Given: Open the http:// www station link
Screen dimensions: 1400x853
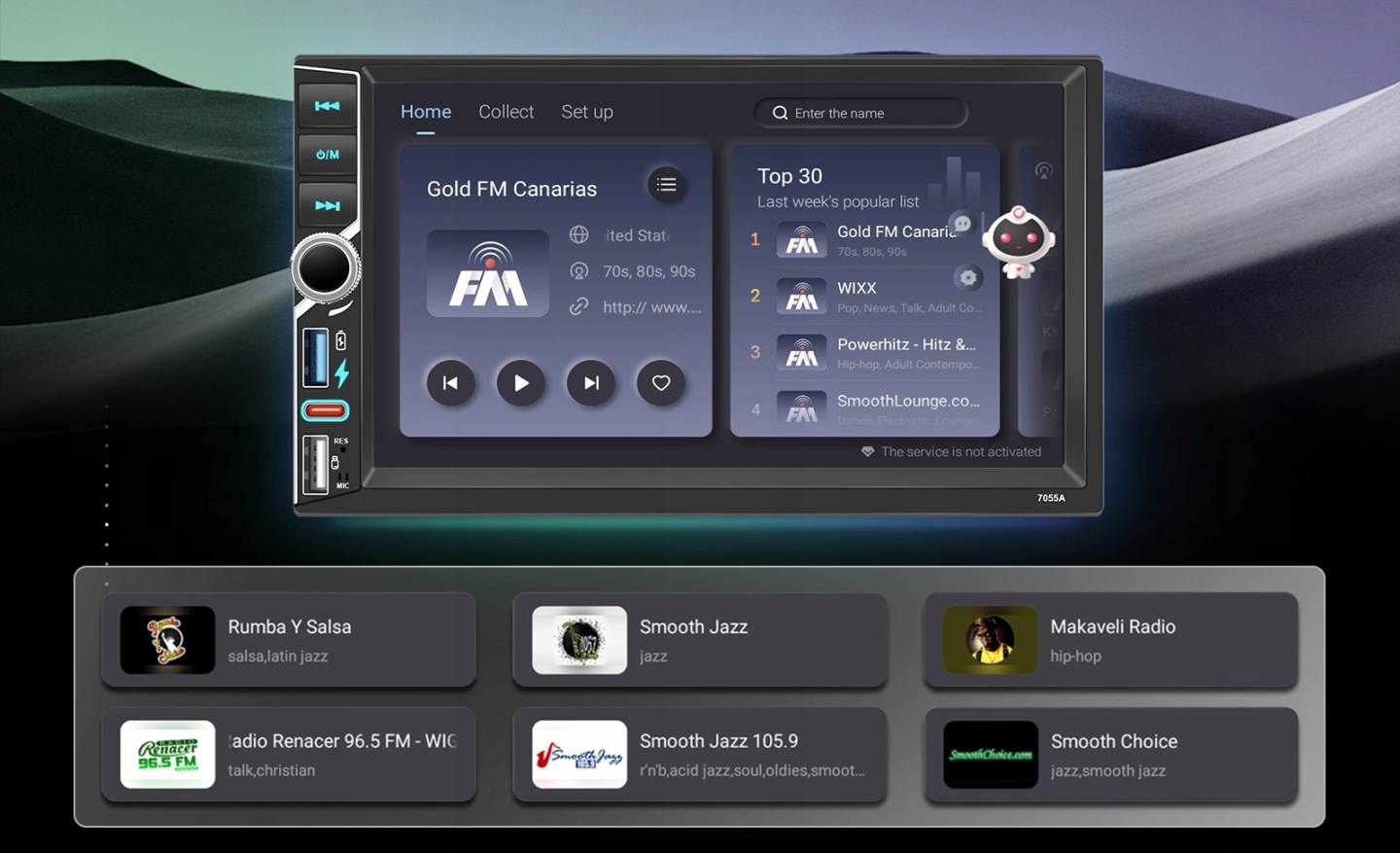Looking at the screenshot, I should (651, 307).
